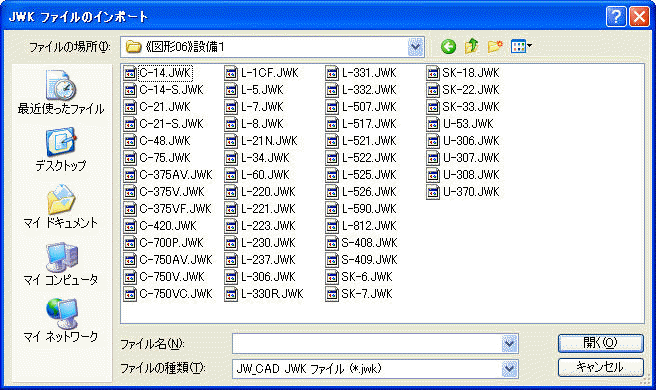
Task: Select file name L-521.JWK
Action: tap(369, 141)
